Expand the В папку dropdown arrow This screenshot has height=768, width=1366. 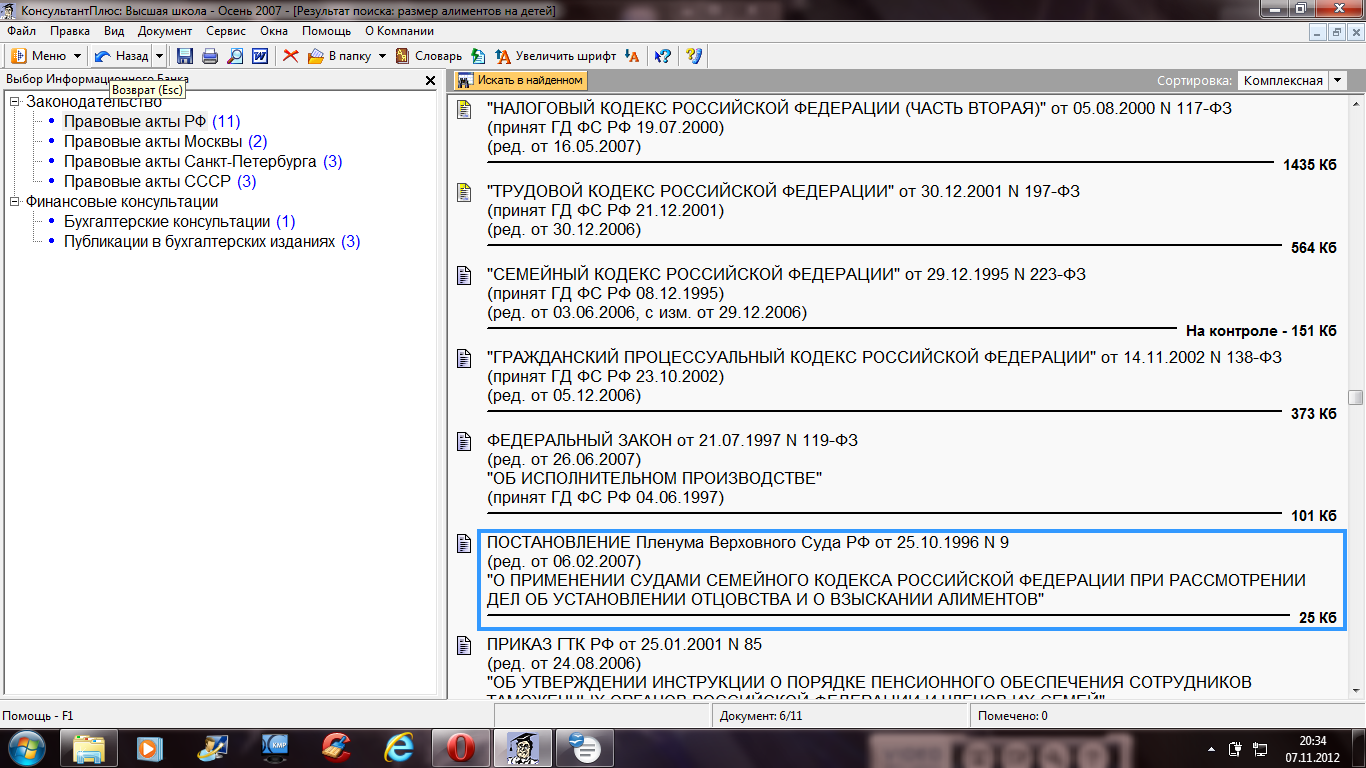click(x=382, y=56)
